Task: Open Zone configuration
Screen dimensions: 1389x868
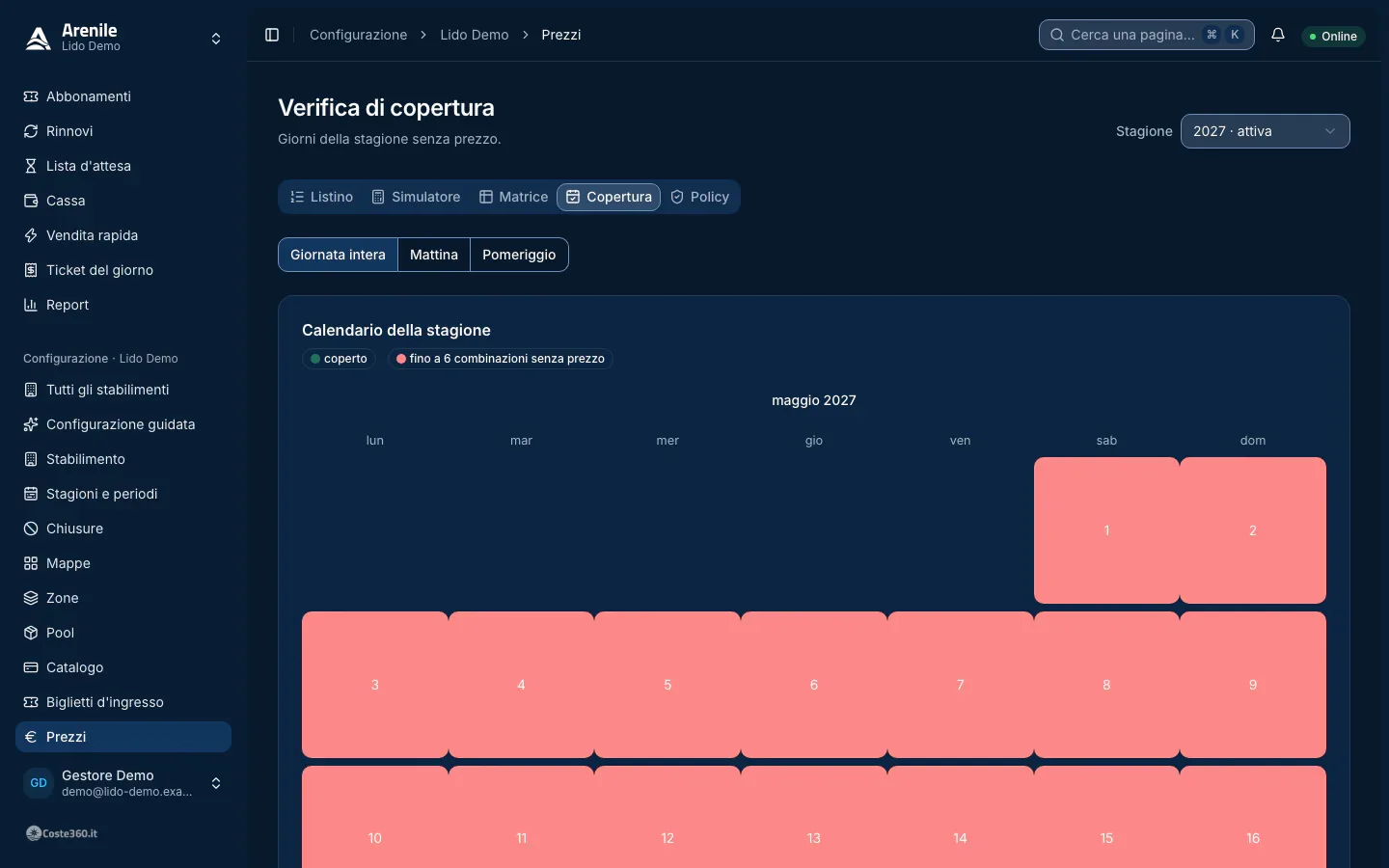Action: tap(123, 598)
